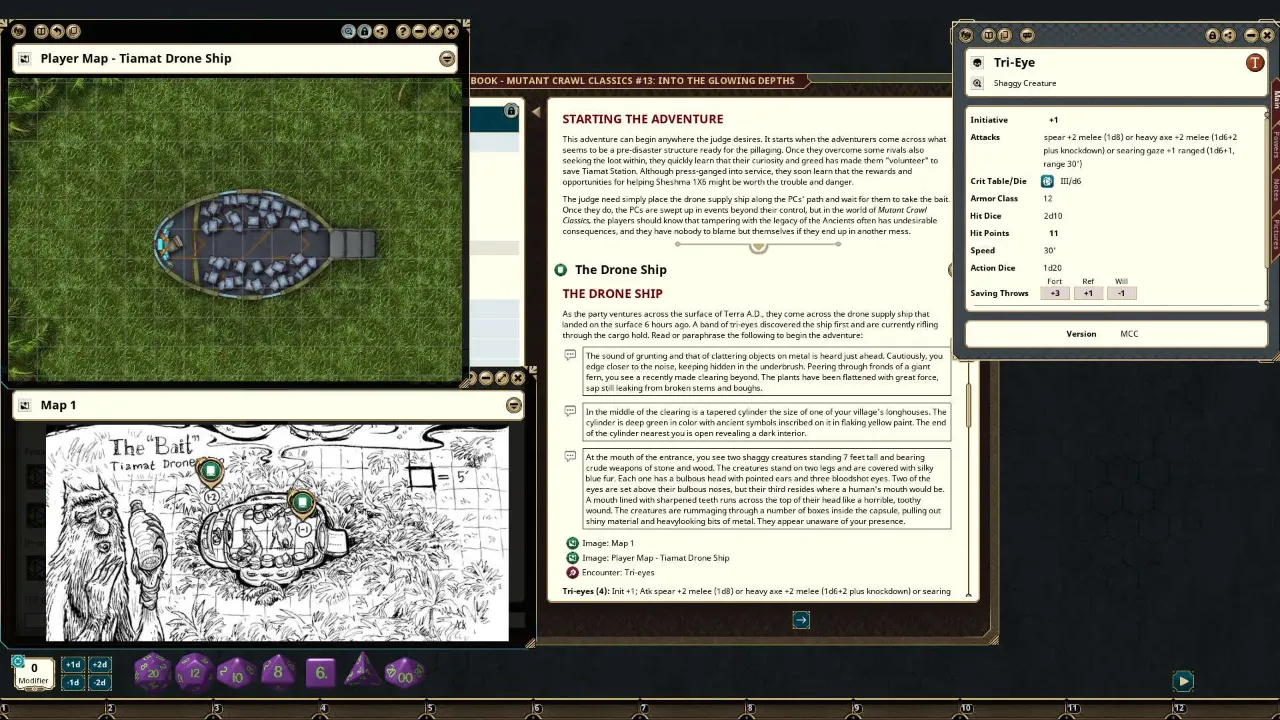Toggle the lock icon in Tri-Eye window
The image size is (1280, 720).
1212,35
